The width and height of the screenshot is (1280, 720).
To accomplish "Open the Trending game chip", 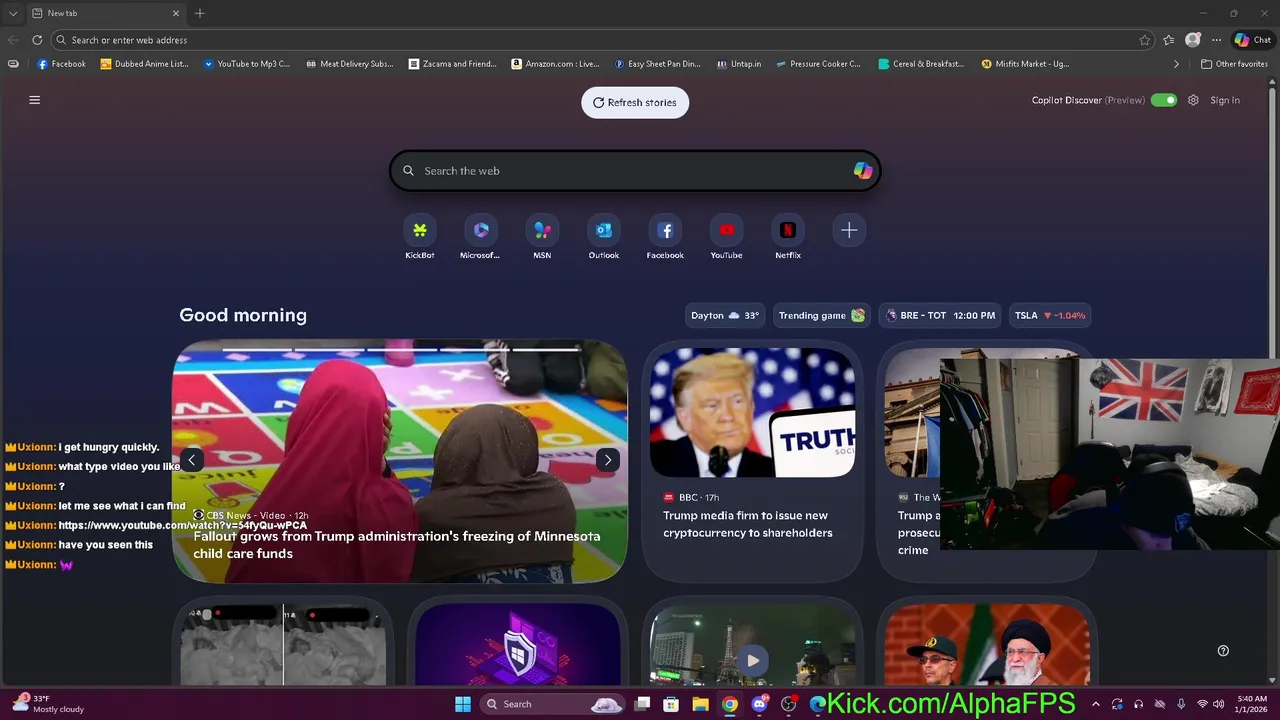I will coord(821,315).
